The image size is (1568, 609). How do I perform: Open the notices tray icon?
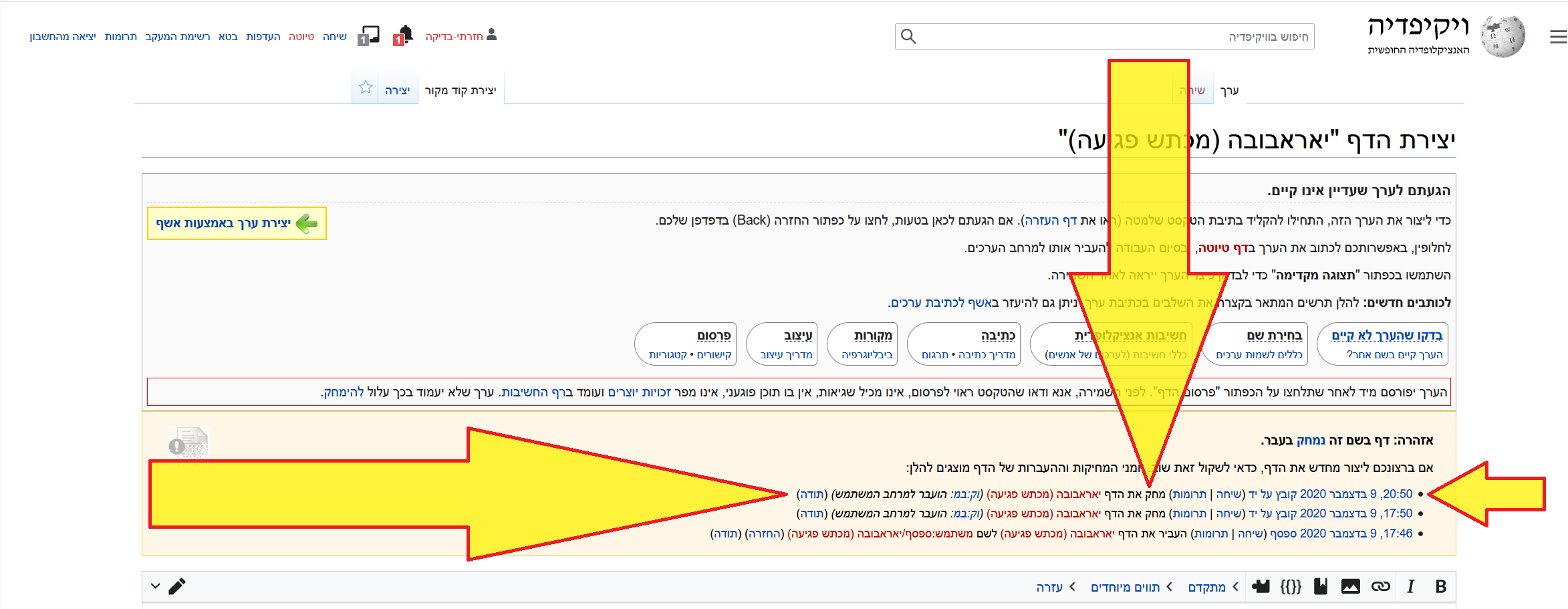[368, 35]
